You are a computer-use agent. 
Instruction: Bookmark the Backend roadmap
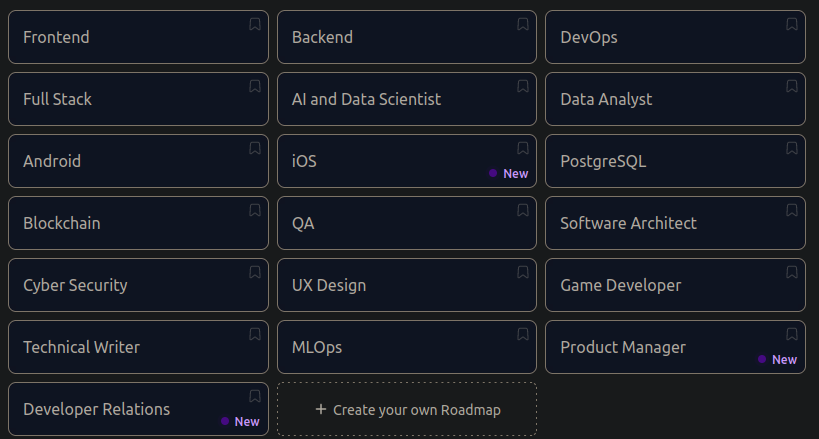coord(523,25)
